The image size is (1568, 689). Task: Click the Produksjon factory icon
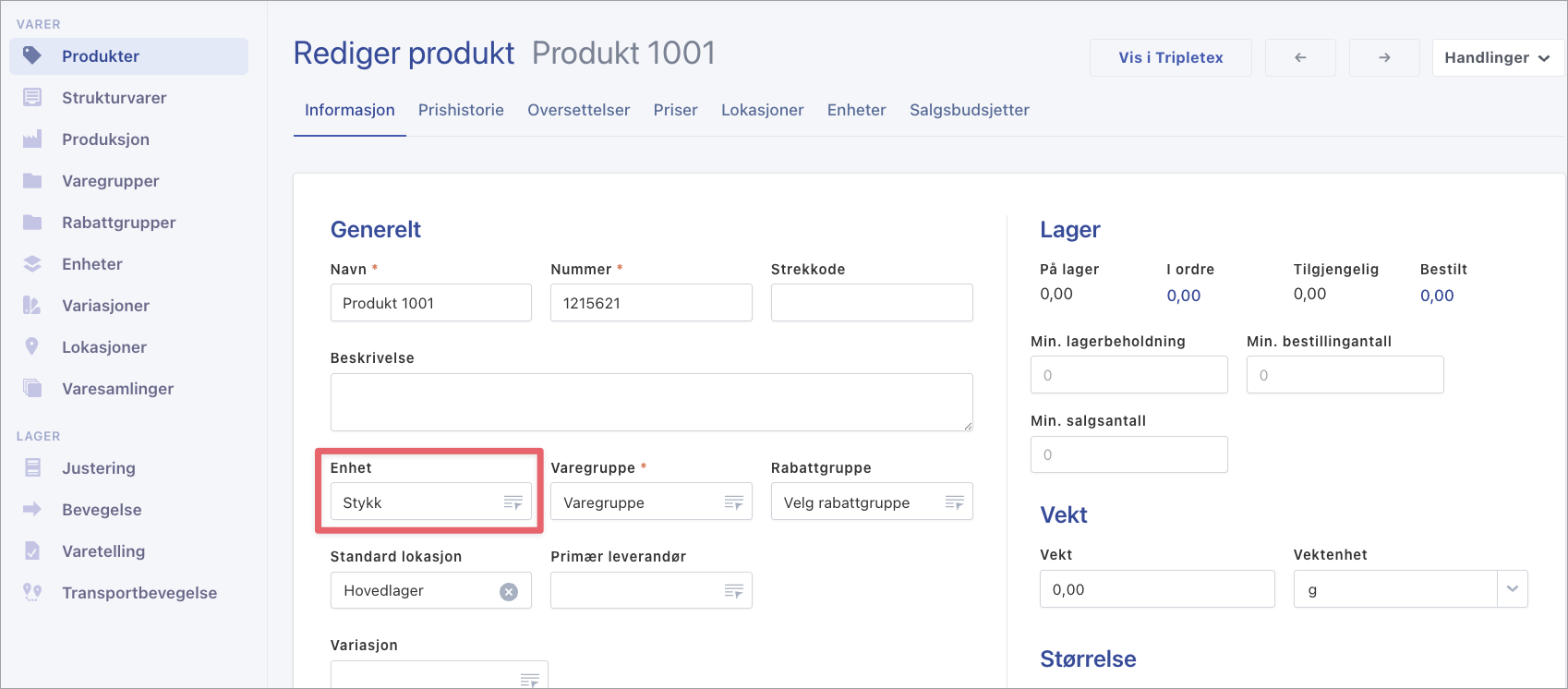coord(32,139)
